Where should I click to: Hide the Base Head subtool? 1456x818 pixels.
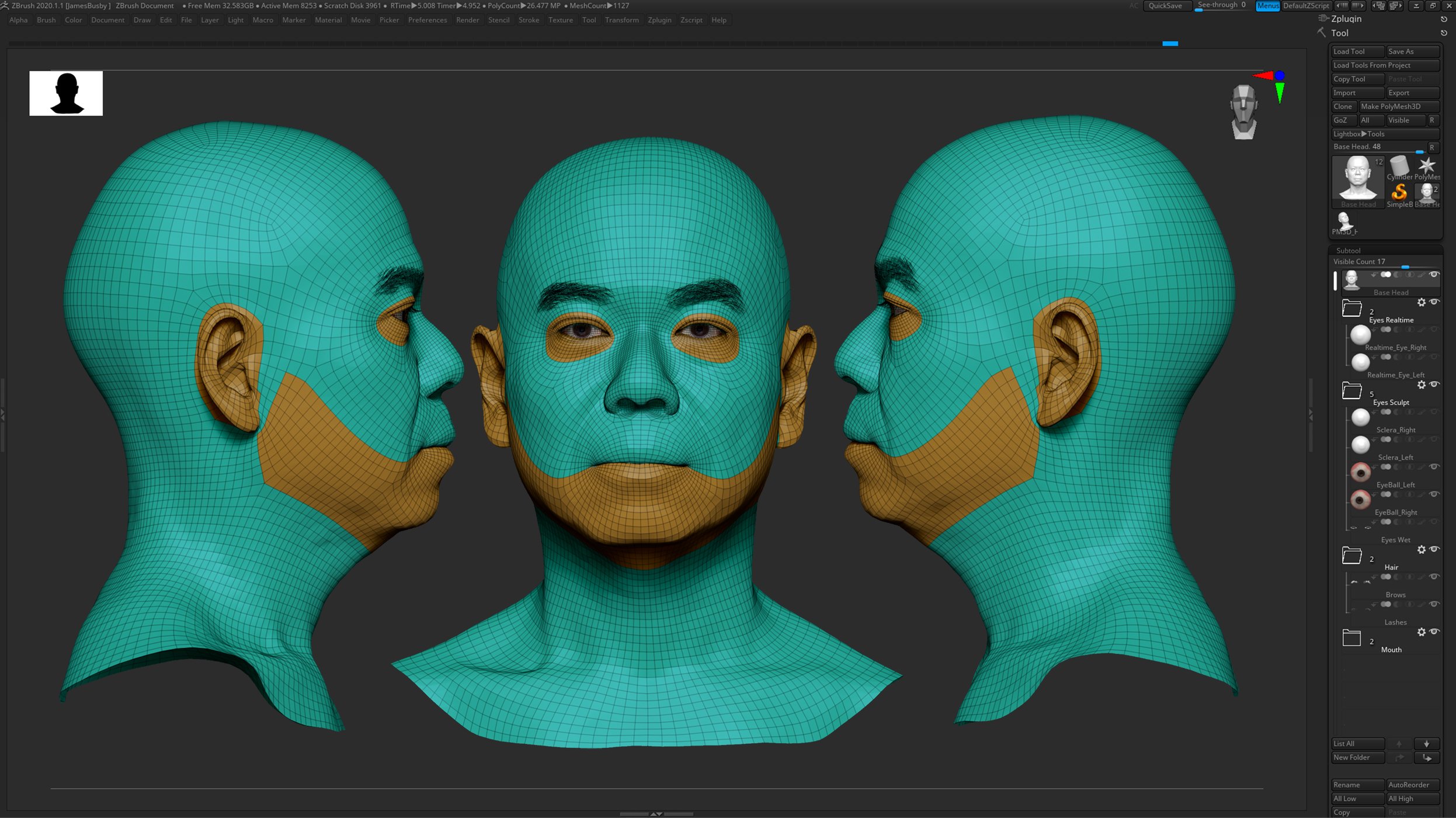pos(1434,275)
